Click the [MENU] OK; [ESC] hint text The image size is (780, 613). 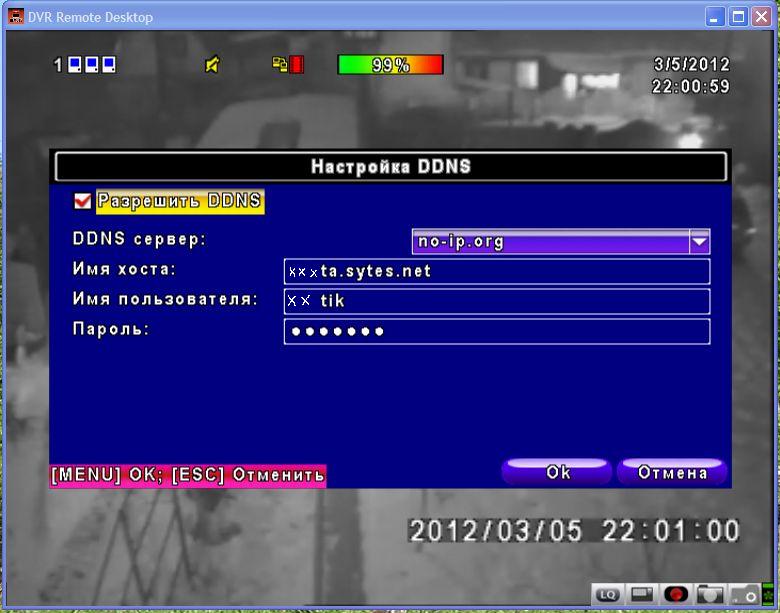coord(188,475)
